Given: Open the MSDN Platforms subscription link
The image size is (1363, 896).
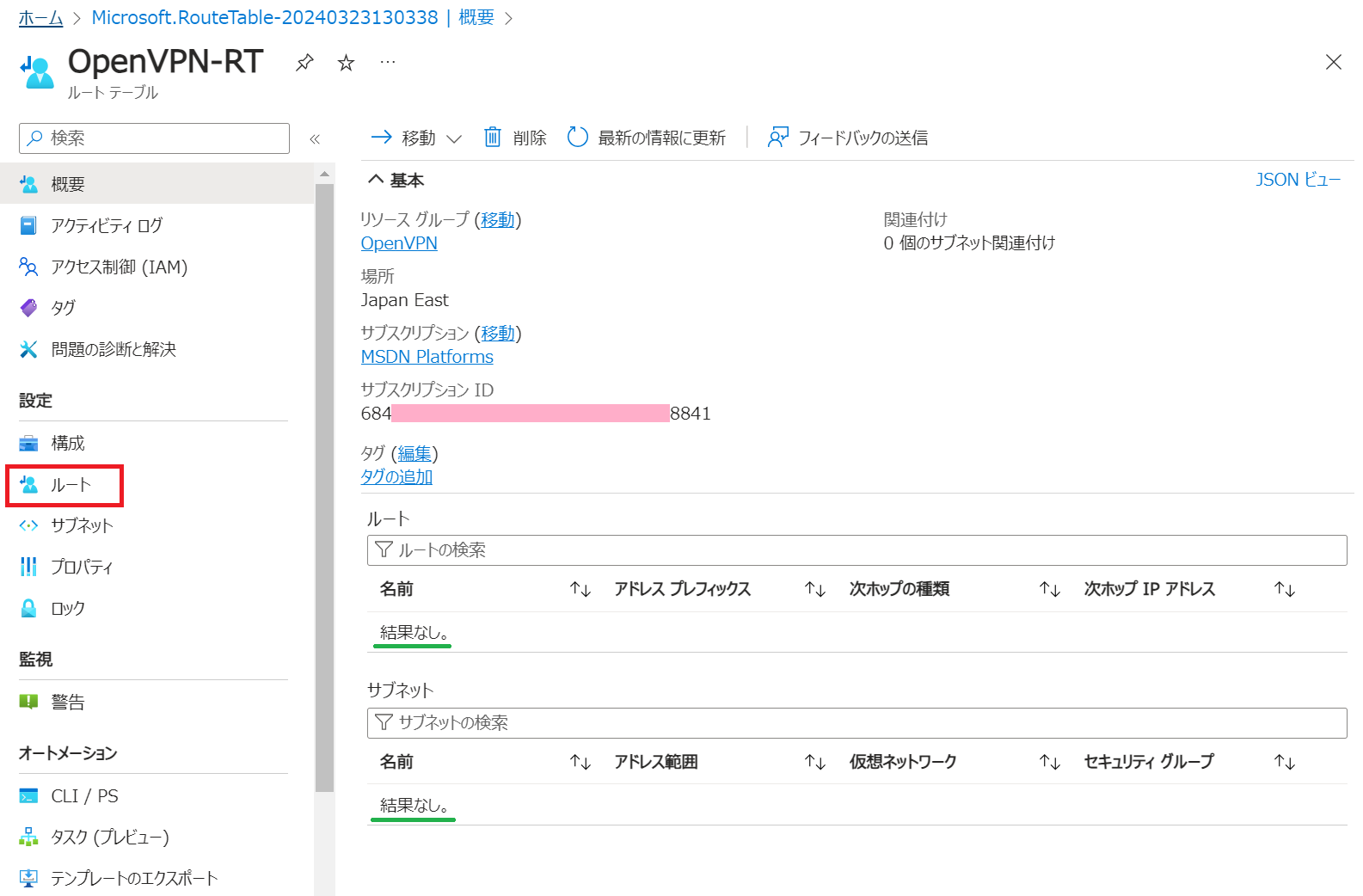Looking at the screenshot, I should pos(427,357).
